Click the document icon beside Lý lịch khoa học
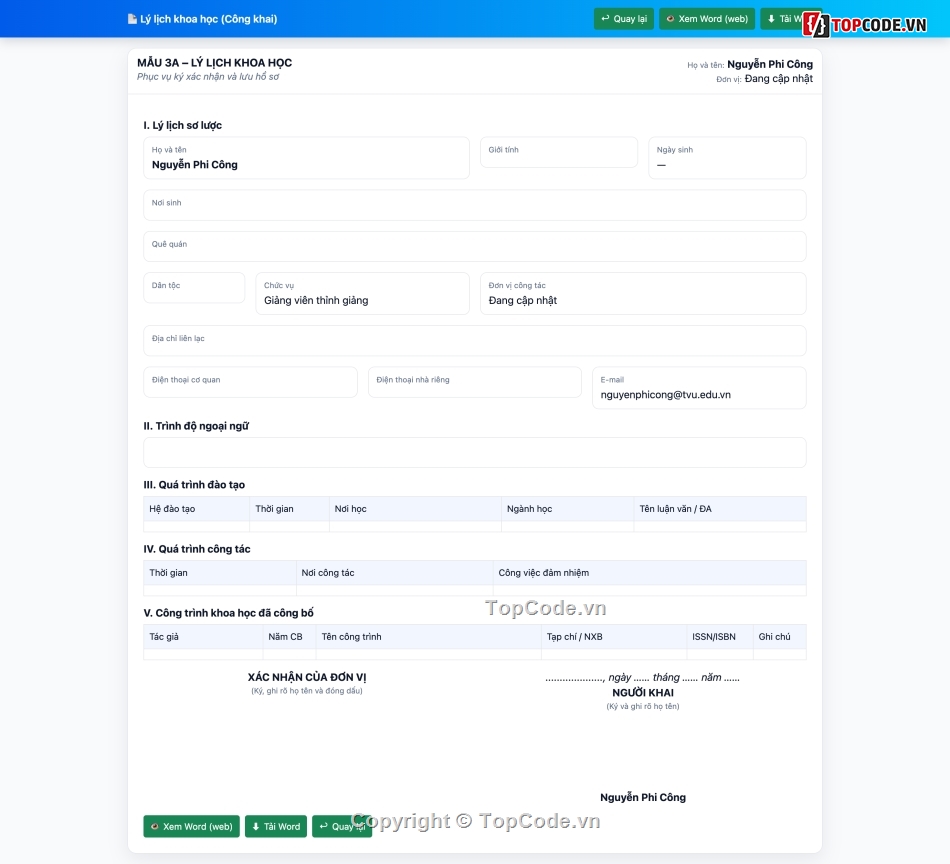This screenshot has width=950, height=864. click(132, 19)
